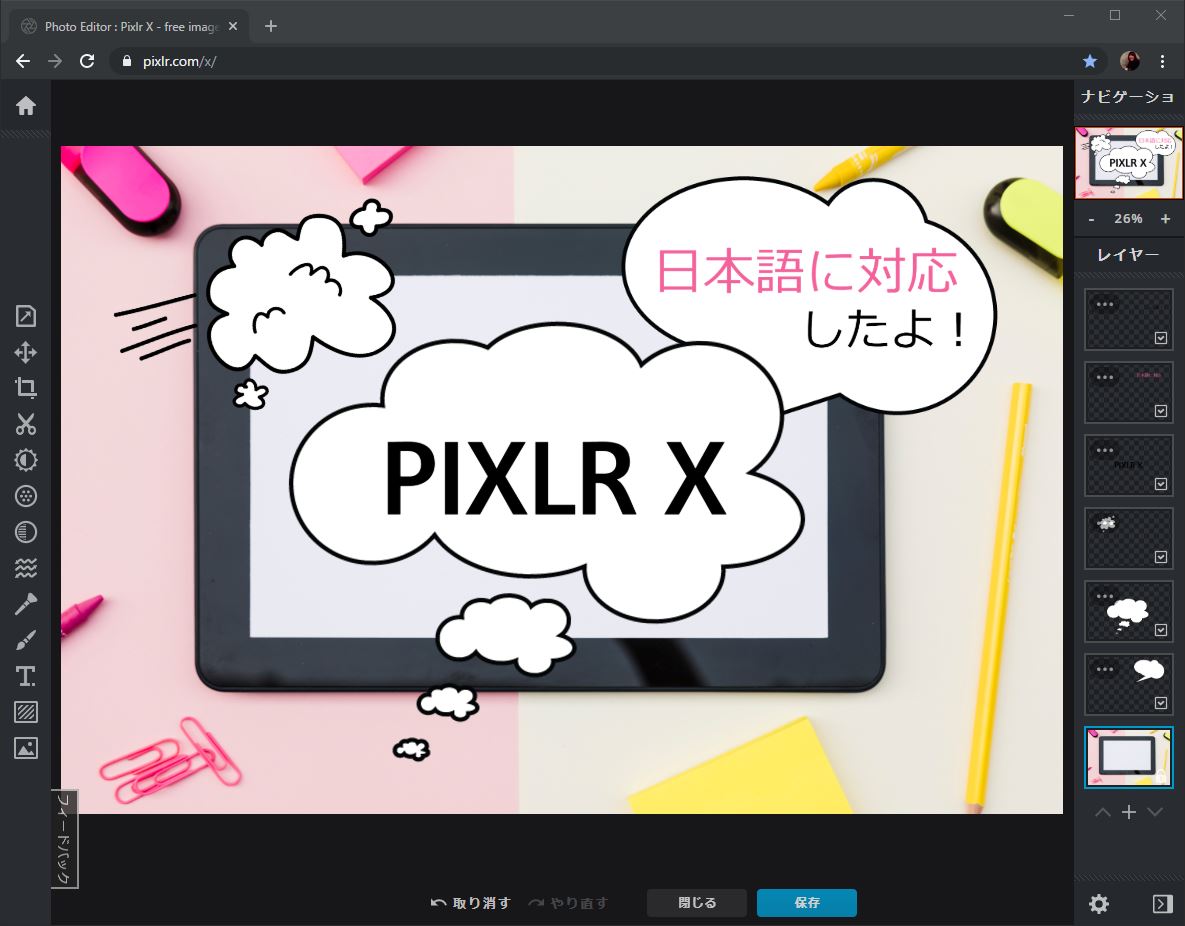The height and width of the screenshot is (926, 1185).
Task: Open options menu of the speech bubble layer
Action: [1105, 669]
